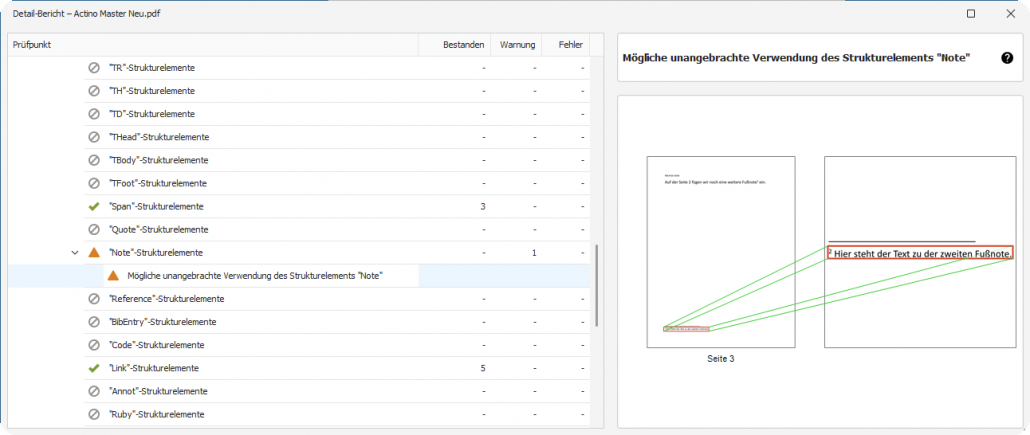Click the Warnung column header
This screenshot has width=1030, height=435.
[518, 45]
